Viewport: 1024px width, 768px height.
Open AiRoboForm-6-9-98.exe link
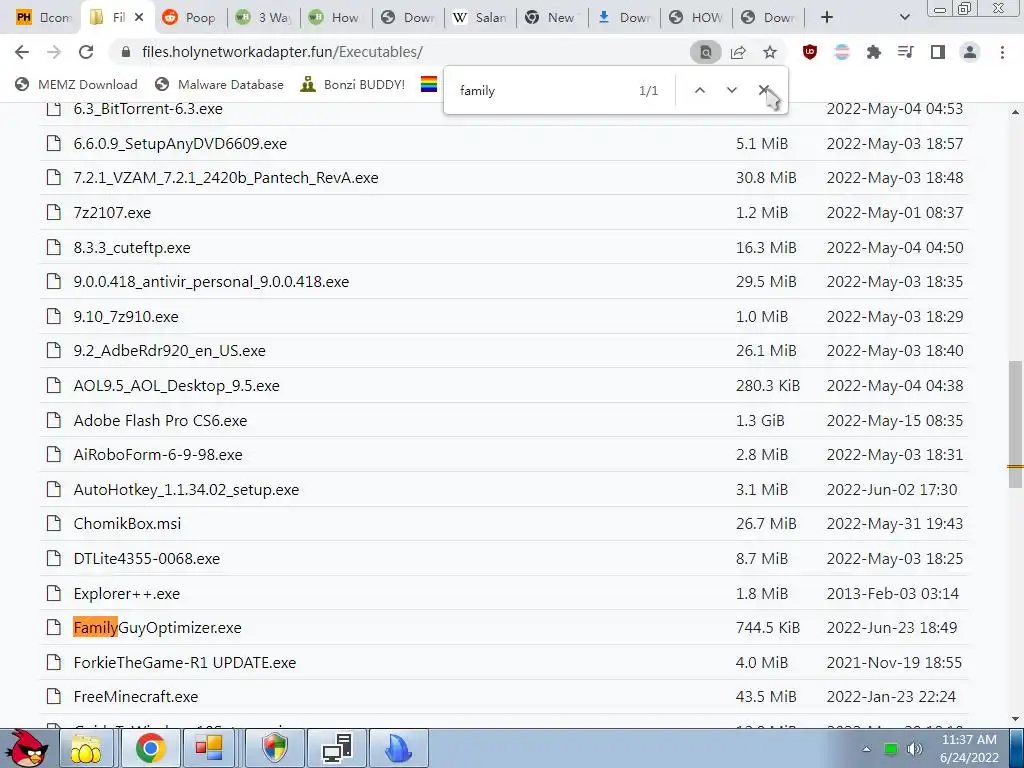coord(158,455)
